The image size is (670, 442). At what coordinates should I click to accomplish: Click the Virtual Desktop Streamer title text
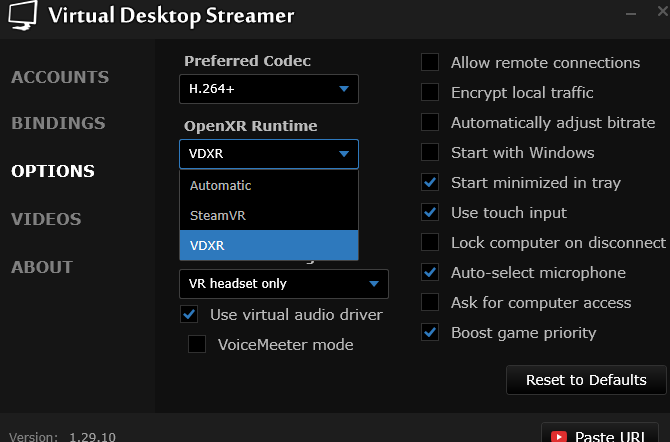pyautogui.click(x=171, y=16)
